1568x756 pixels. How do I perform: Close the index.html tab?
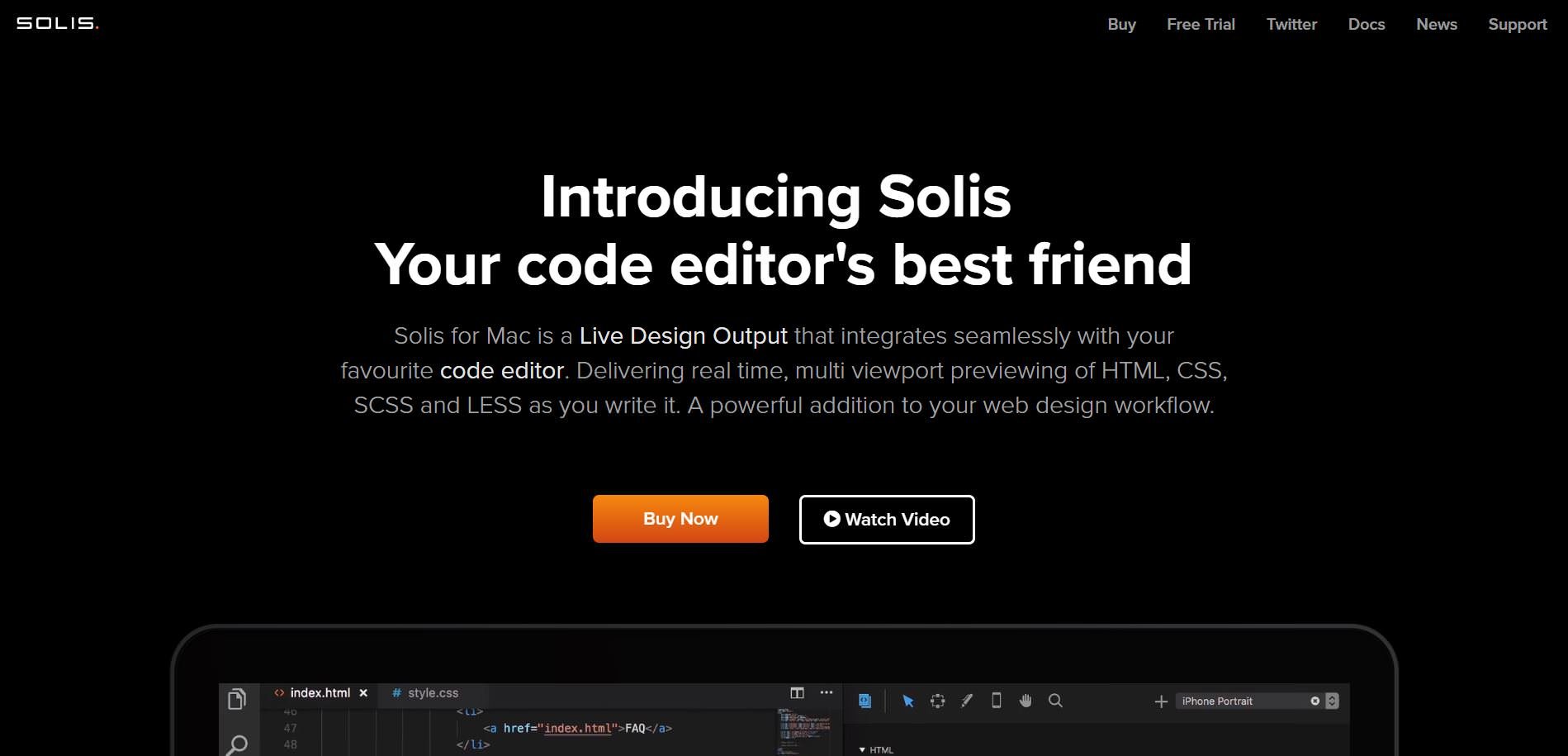pyautogui.click(x=363, y=693)
